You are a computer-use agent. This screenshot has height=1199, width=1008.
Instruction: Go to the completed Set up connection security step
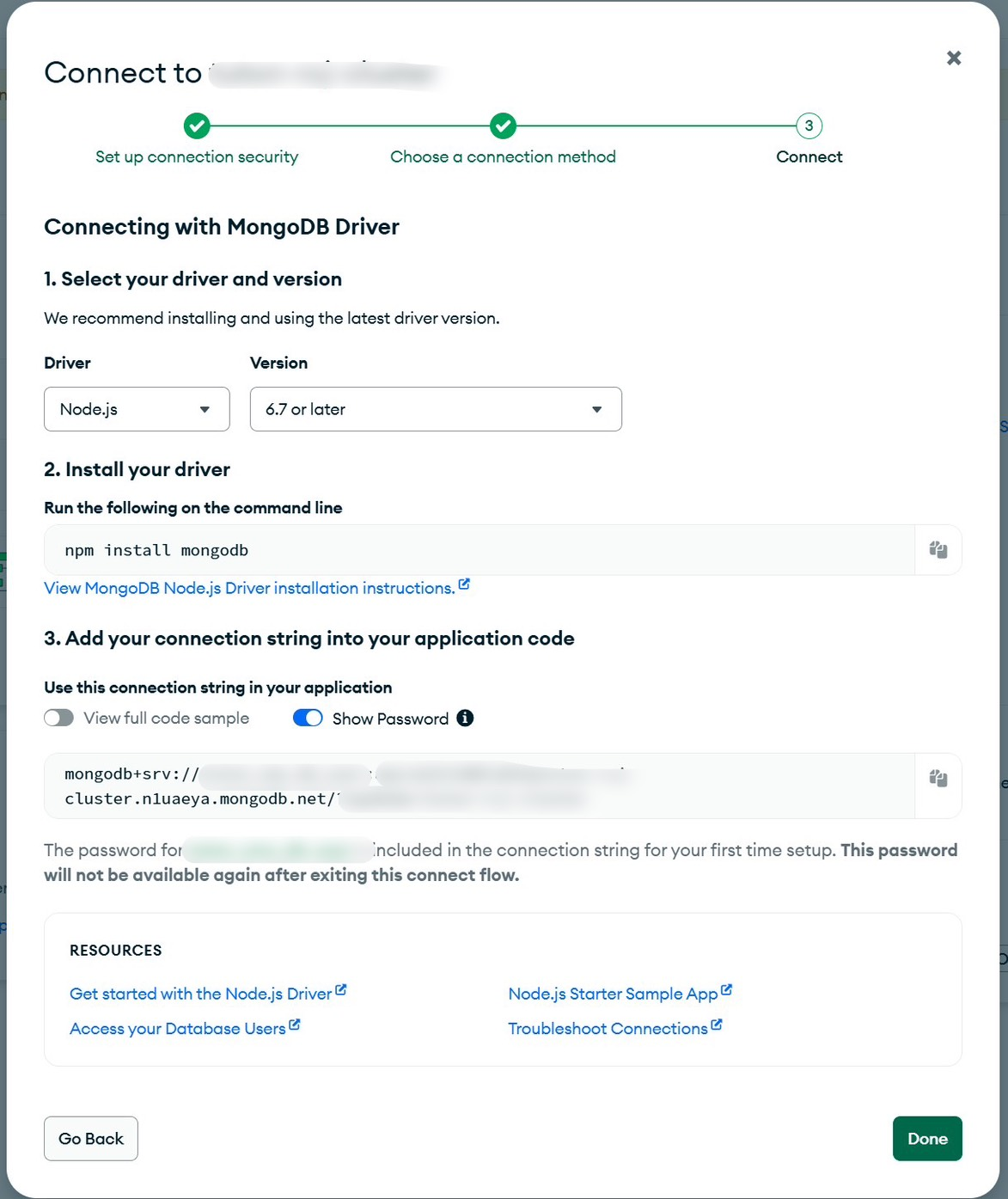[x=197, y=126]
